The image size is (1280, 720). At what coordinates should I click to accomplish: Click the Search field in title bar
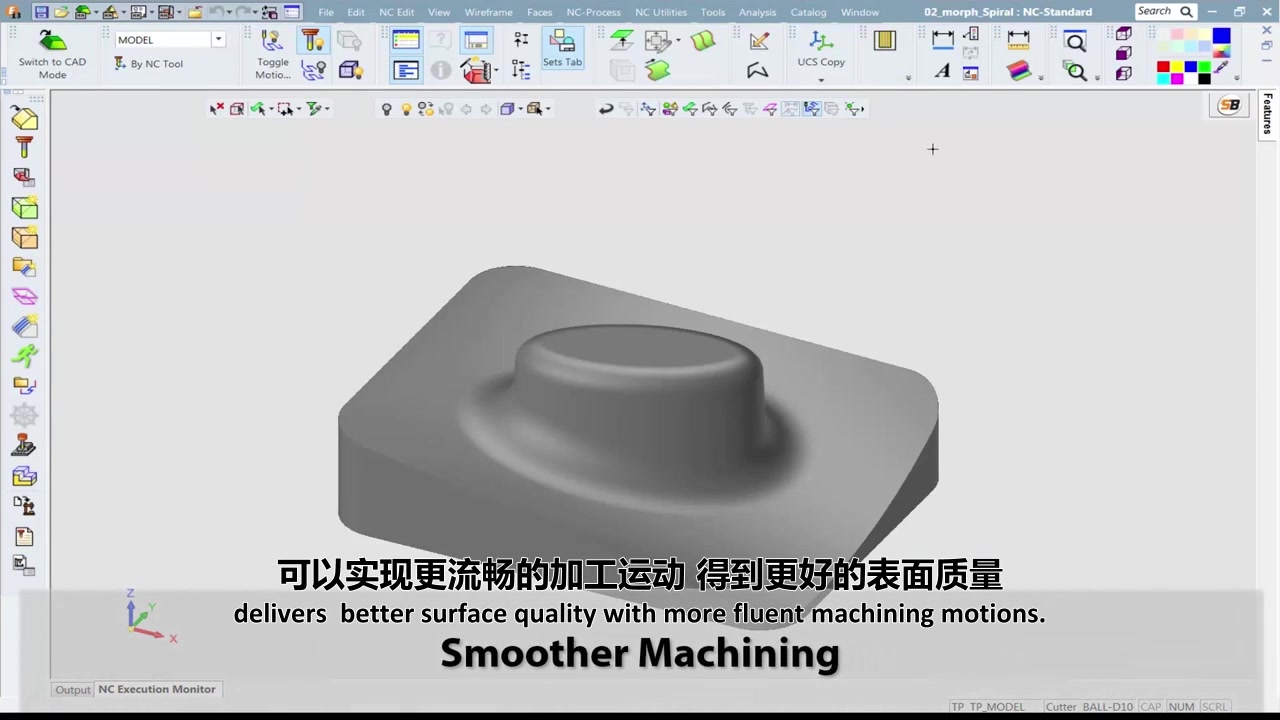tap(1157, 12)
